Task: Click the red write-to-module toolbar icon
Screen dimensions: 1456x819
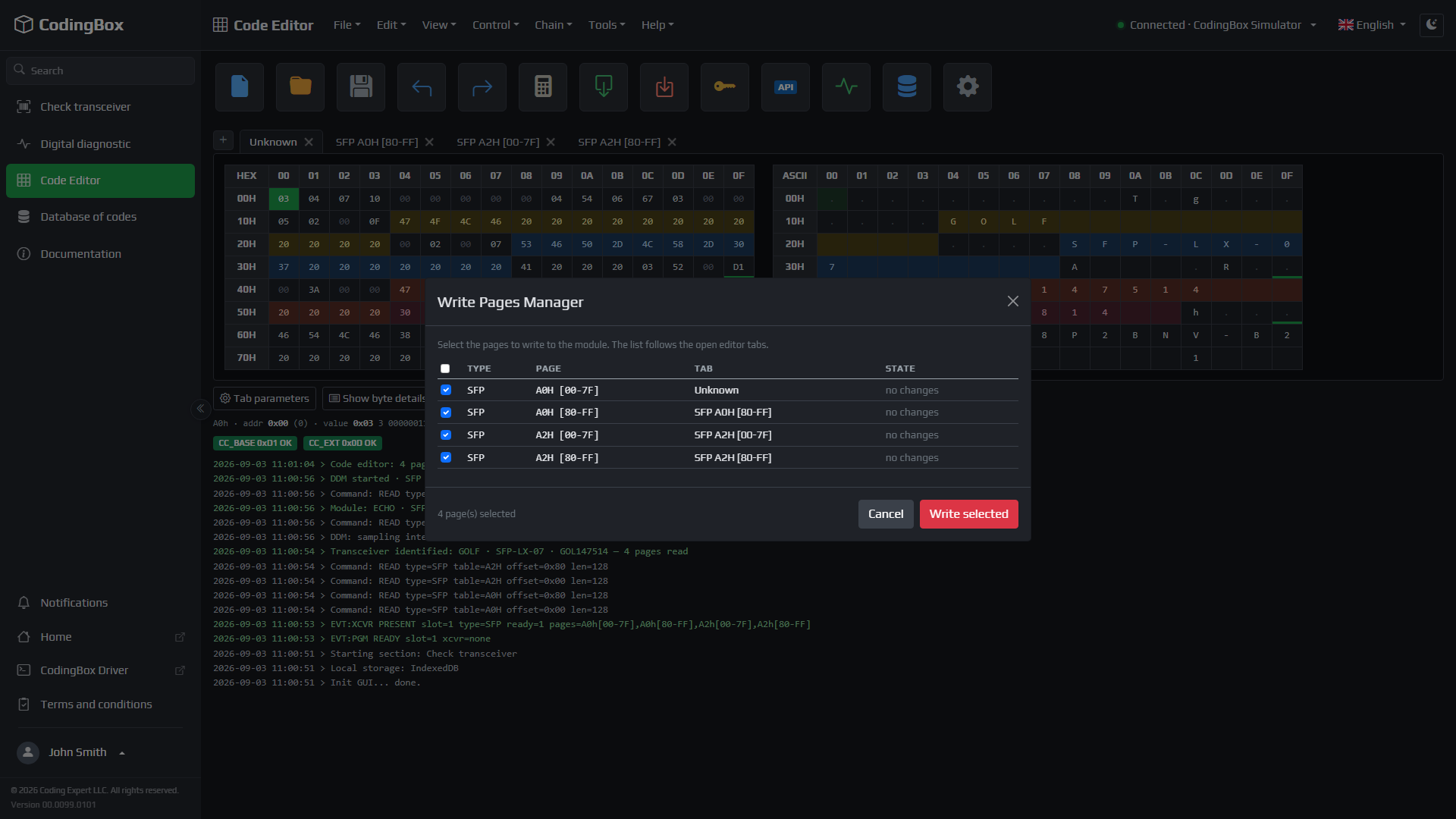Action: [664, 86]
